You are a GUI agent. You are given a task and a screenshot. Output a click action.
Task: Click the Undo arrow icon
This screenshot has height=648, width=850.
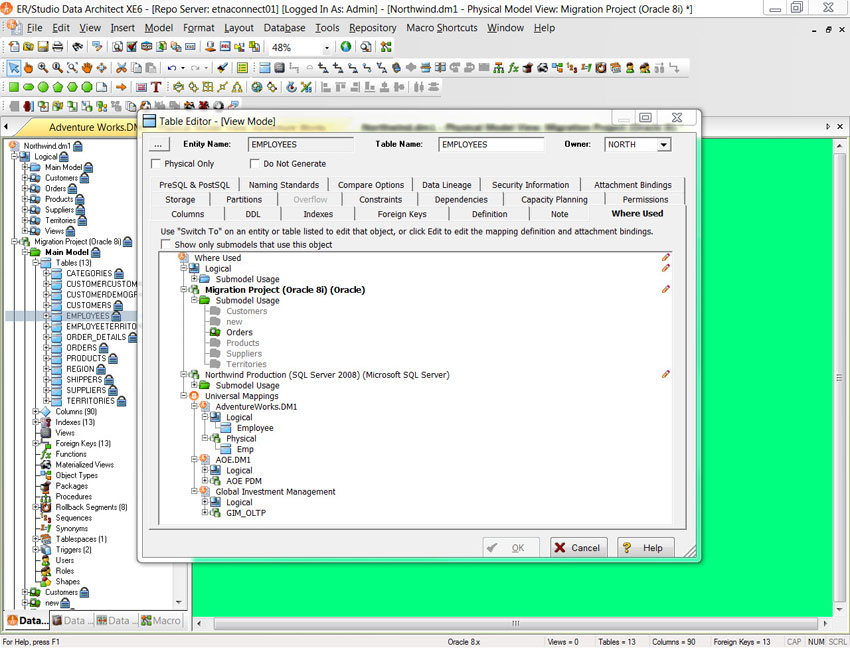pyautogui.click(x=172, y=68)
